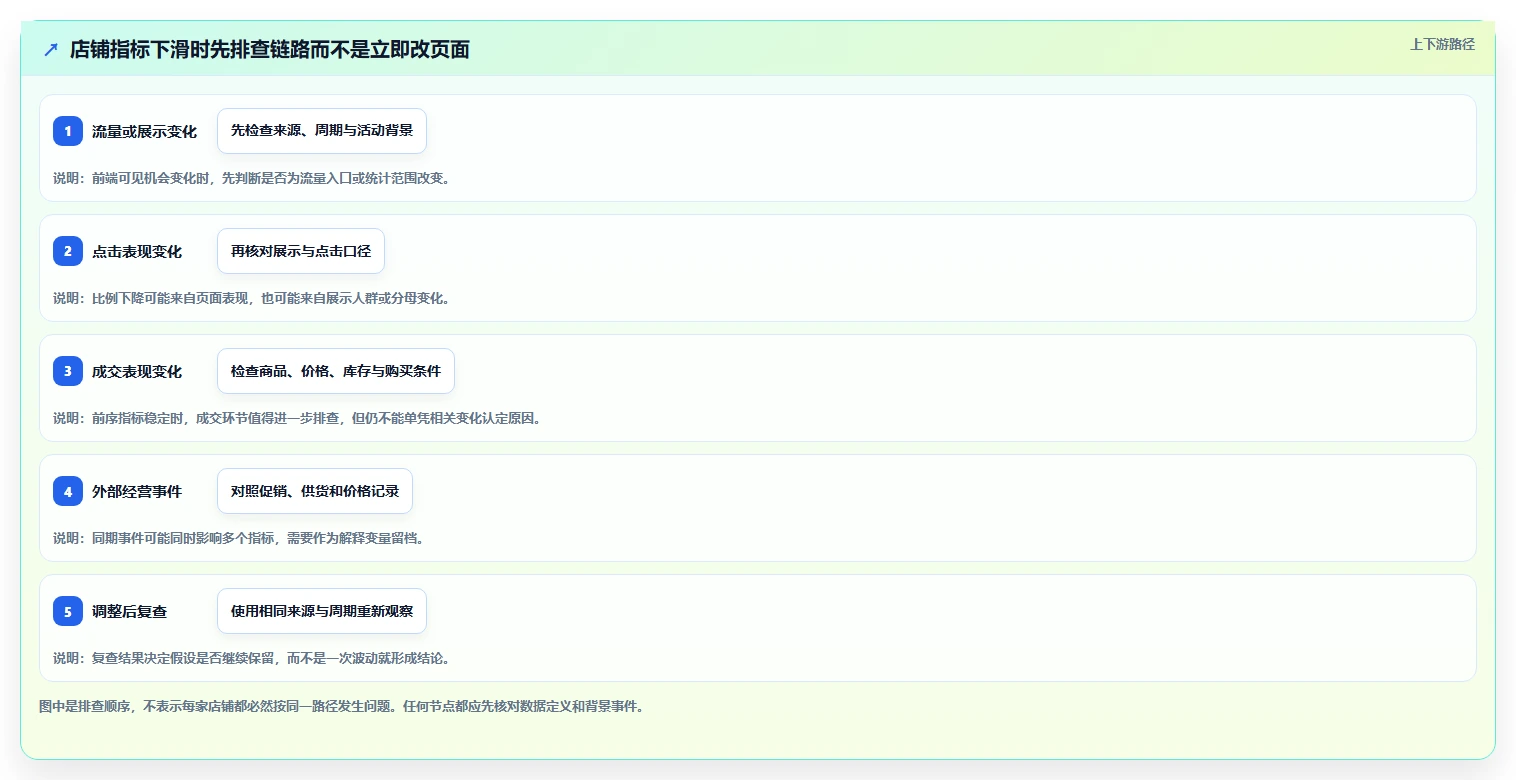1516x780 pixels.
Task: Select the 外部经营事件 step heading
Action: tap(137, 492)
